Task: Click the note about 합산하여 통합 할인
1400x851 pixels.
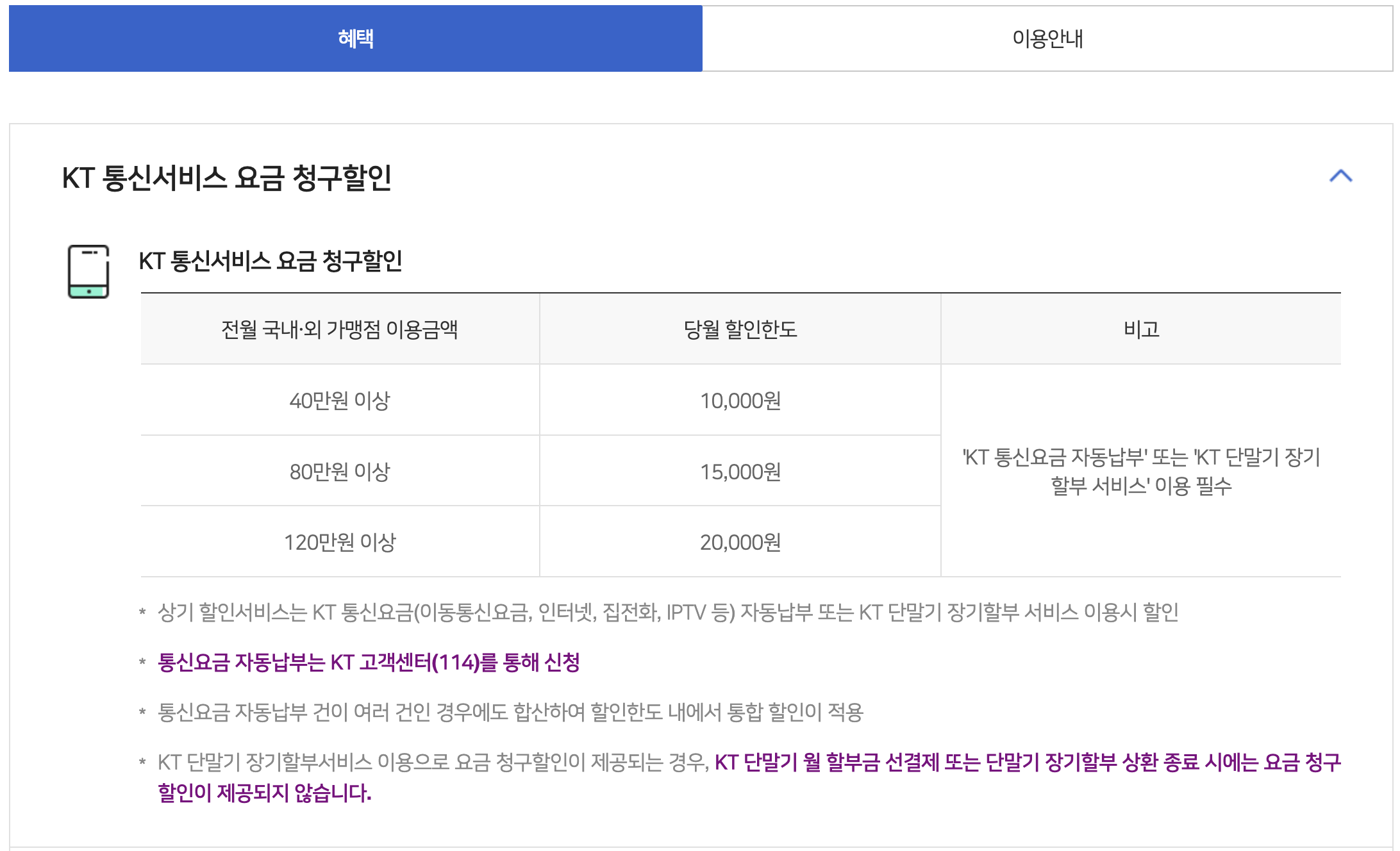Action: click(x=510, y=712)
